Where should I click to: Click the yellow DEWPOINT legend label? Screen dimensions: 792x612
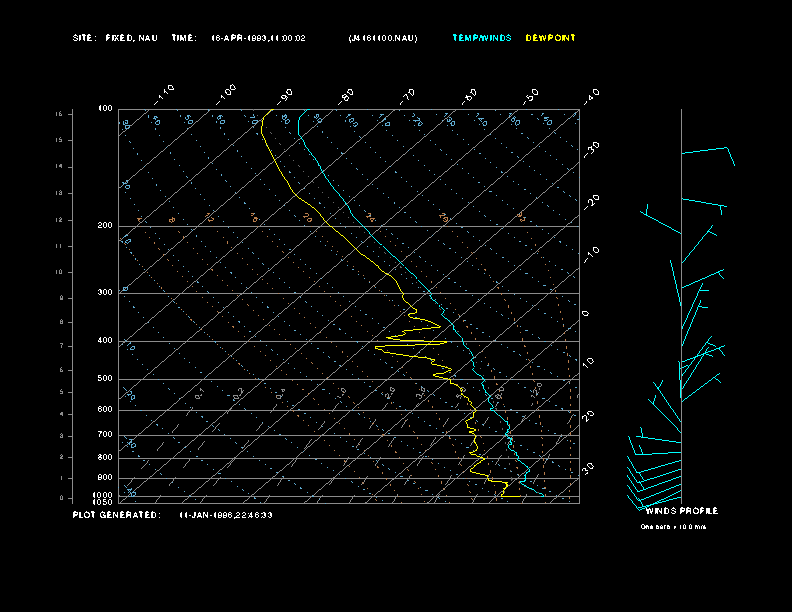point(550,38)
